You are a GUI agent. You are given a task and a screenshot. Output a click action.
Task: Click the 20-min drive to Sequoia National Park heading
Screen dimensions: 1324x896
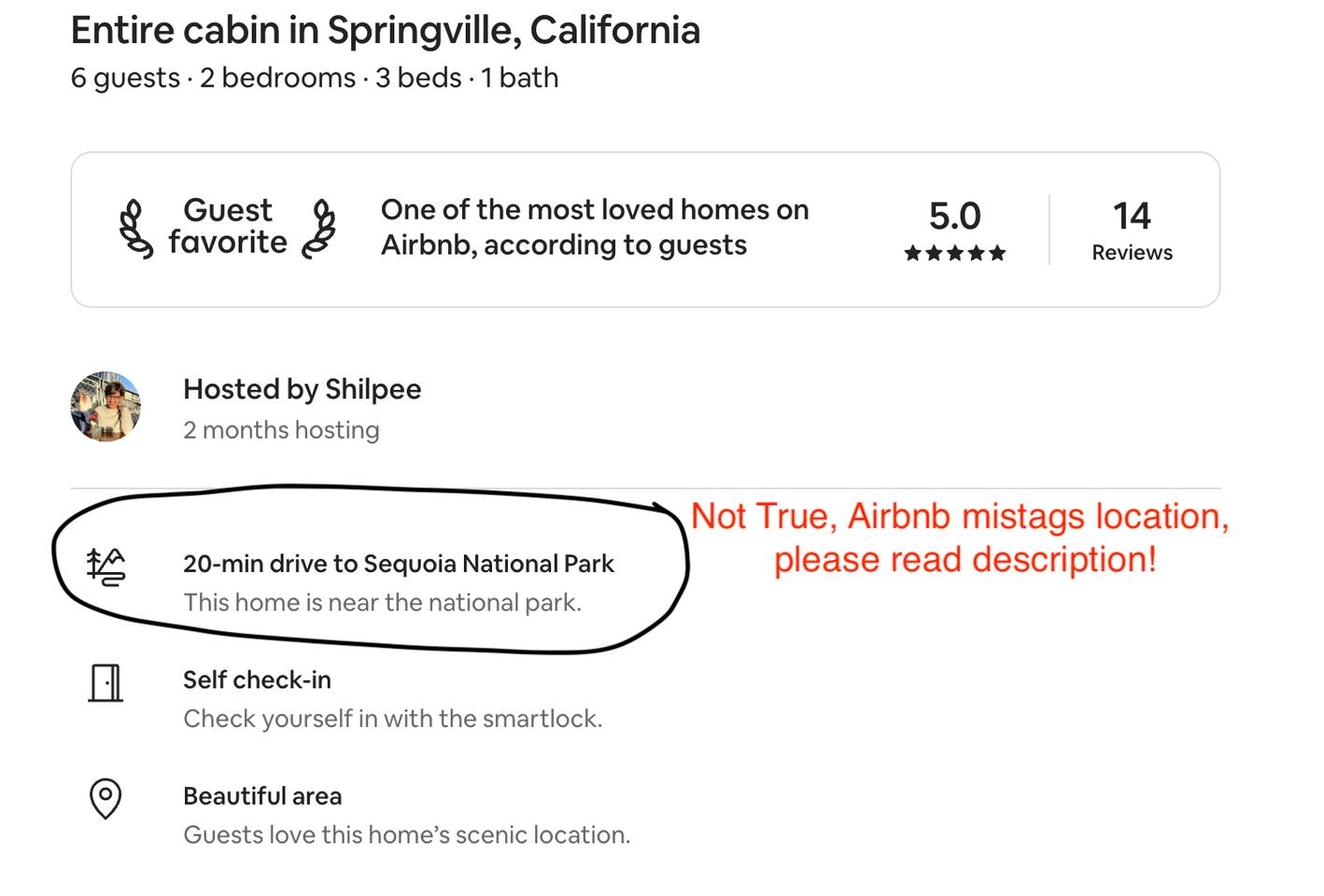click(398, 564)
